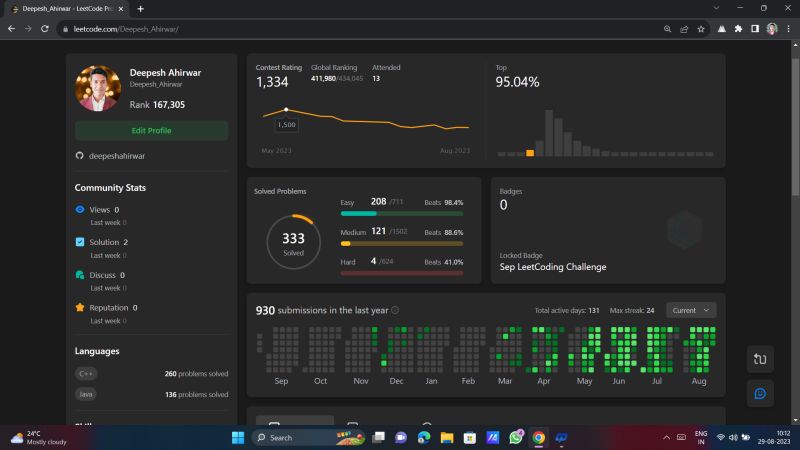This screenshot has height=450, width=800.
Task: Open Microsoft Edge from taskbar
Action: (423, 437)
